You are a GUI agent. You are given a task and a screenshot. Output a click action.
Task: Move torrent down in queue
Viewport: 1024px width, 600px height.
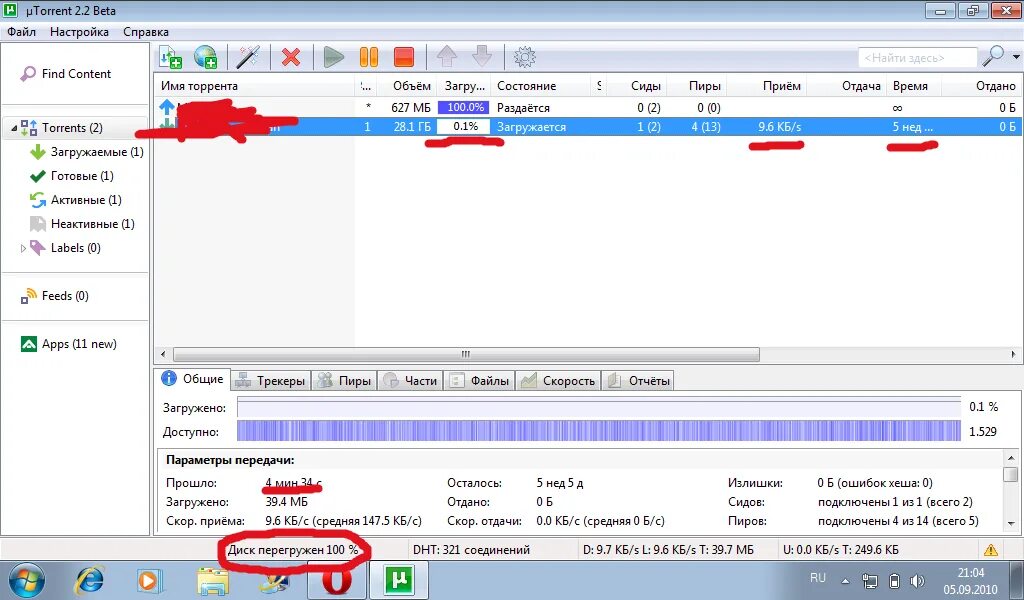(482, 57)
